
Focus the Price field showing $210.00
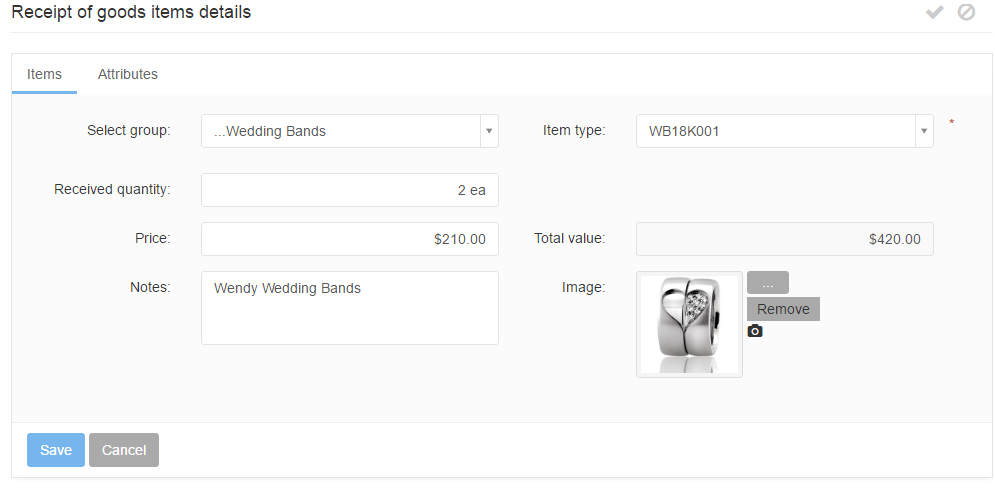point(349,239)
